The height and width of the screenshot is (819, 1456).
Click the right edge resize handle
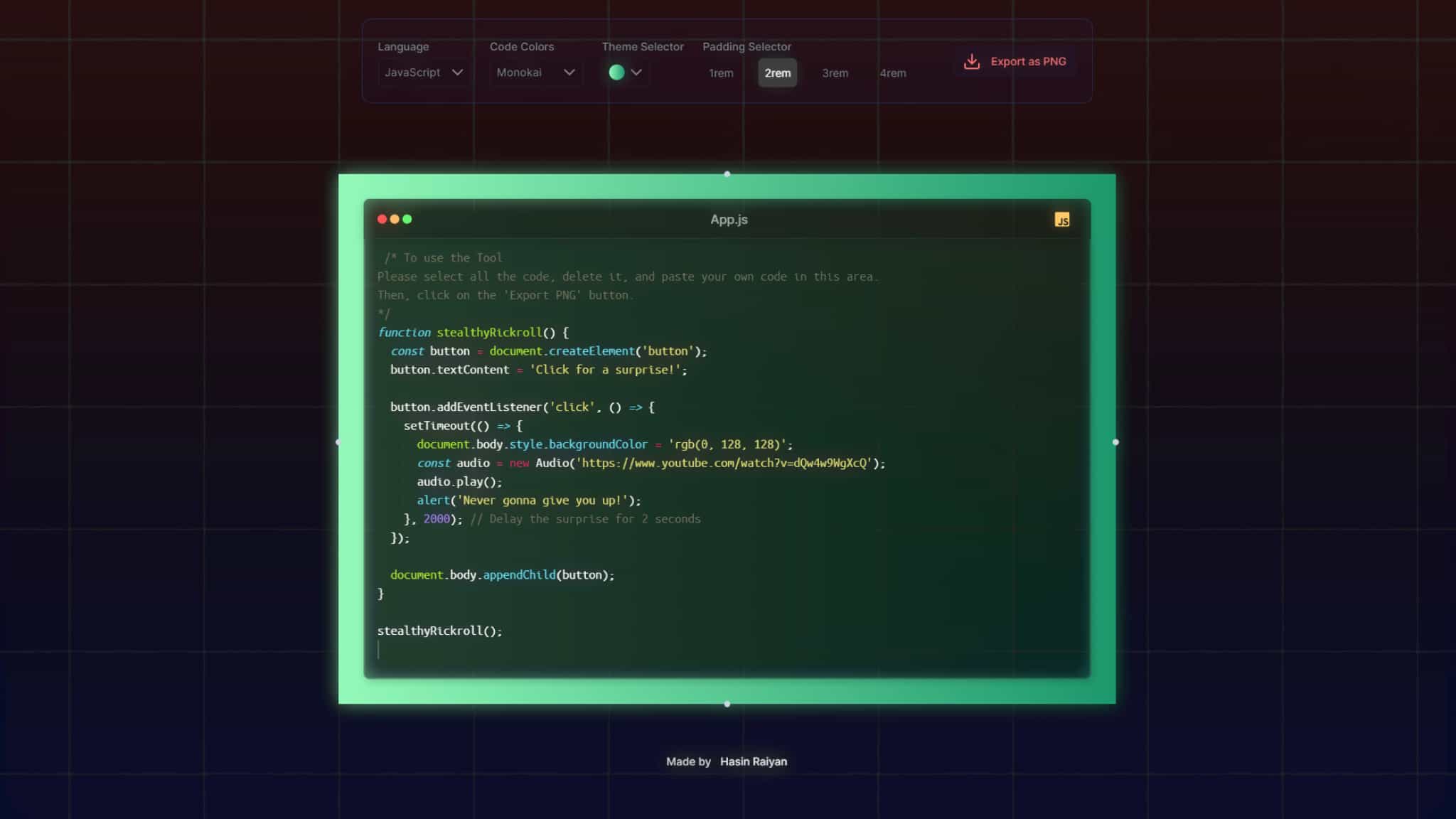click(1115, 442)
